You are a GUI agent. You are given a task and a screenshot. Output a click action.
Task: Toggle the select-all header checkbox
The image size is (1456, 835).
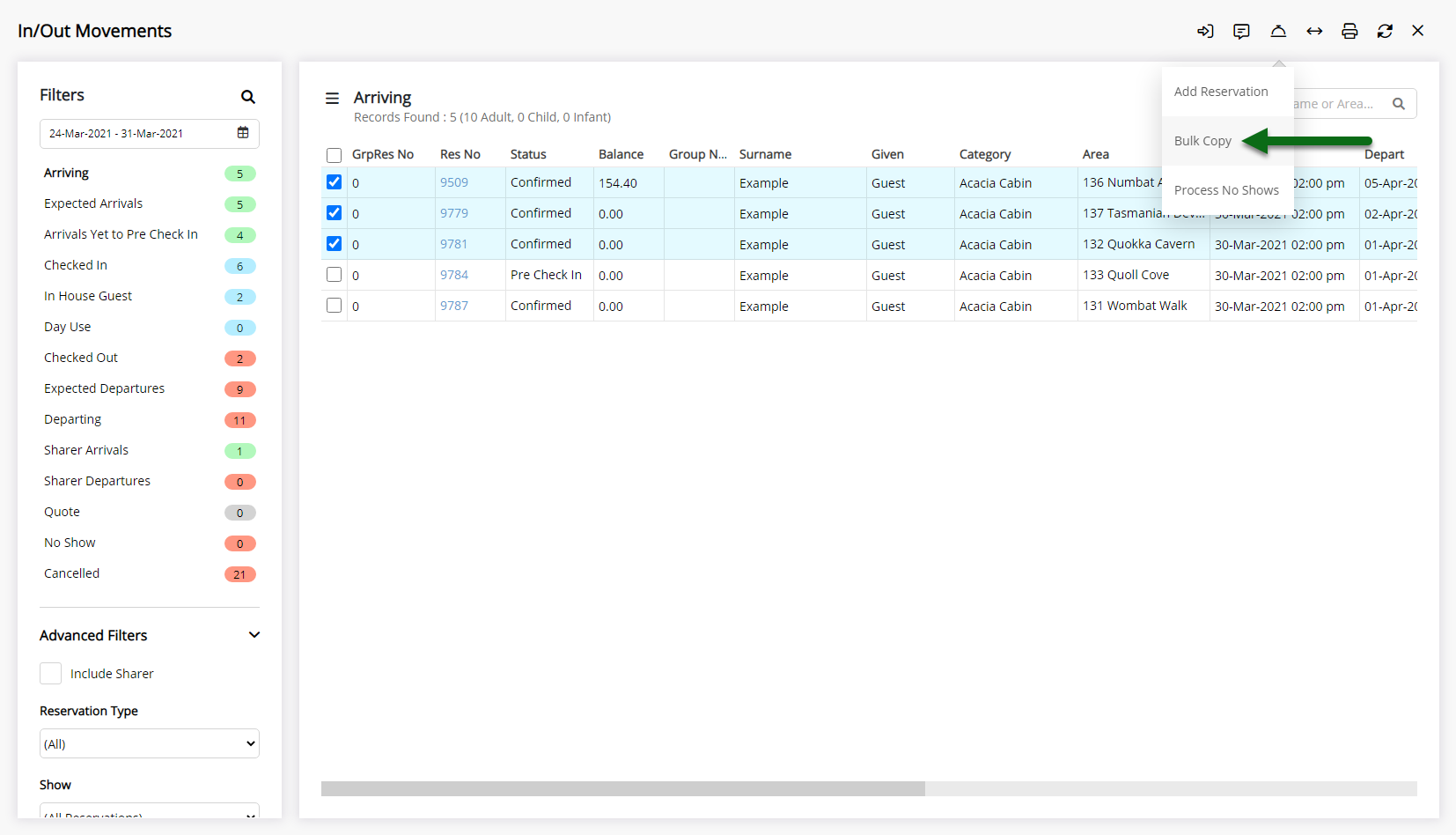[334, 156]
